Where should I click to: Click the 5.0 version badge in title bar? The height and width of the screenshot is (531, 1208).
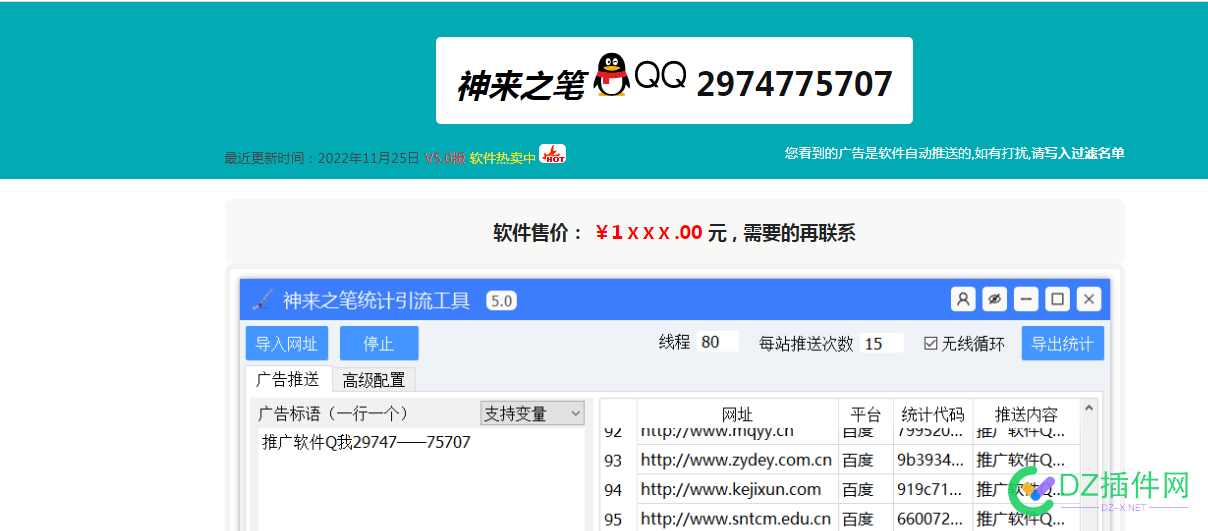coord(501,300)
